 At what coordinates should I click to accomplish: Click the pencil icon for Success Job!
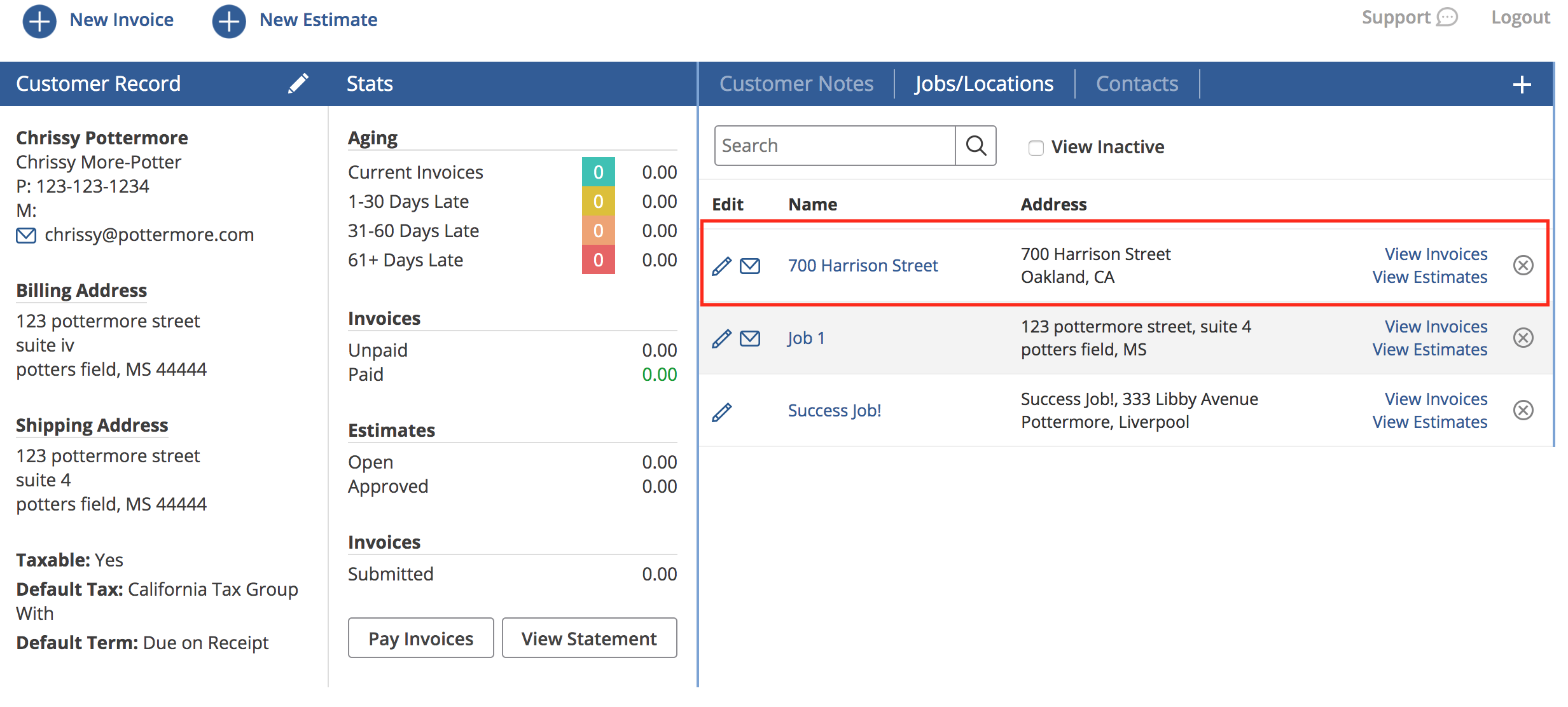tap(721, 411)
